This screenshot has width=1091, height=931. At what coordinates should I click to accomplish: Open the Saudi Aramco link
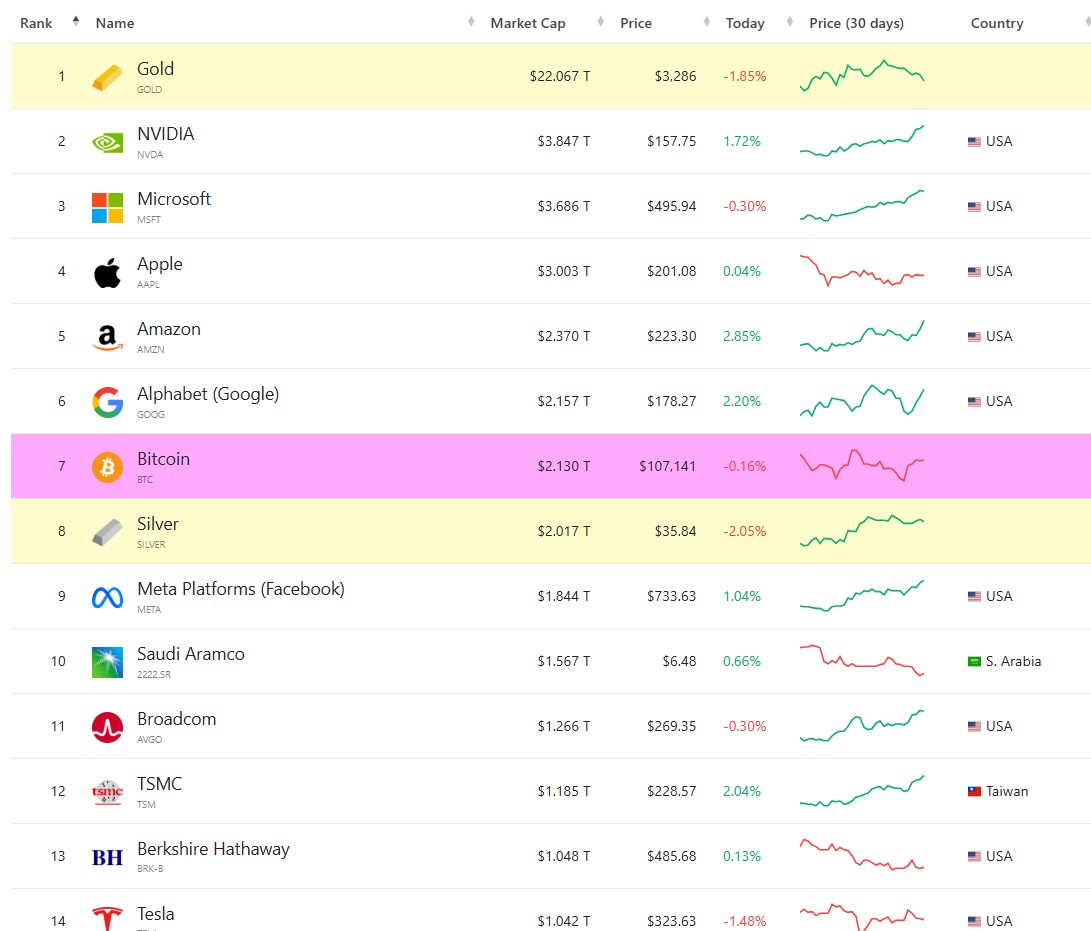click(191, 654)
